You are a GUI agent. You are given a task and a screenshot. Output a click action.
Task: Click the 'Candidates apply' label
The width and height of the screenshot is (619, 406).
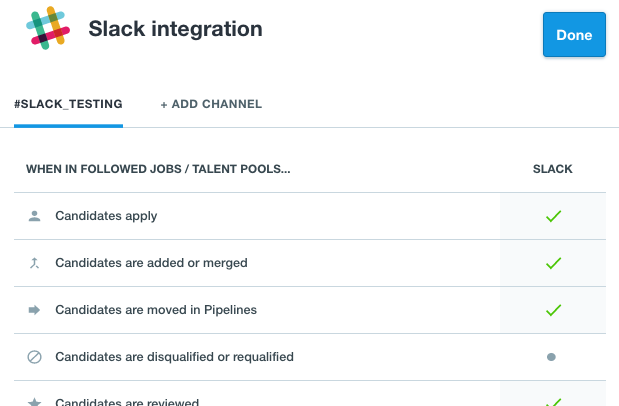106,216
